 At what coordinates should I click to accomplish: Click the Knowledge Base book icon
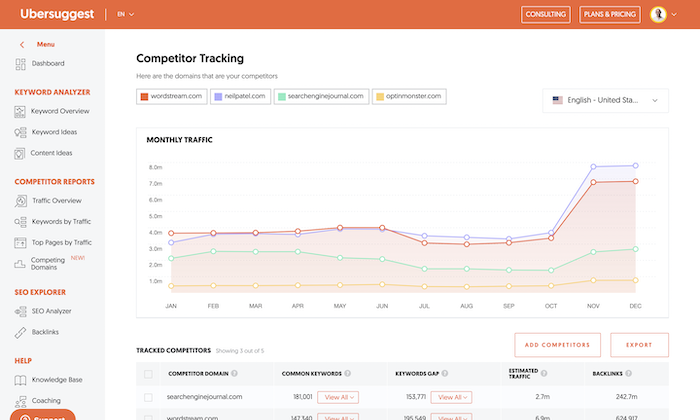tap(20, 380)
